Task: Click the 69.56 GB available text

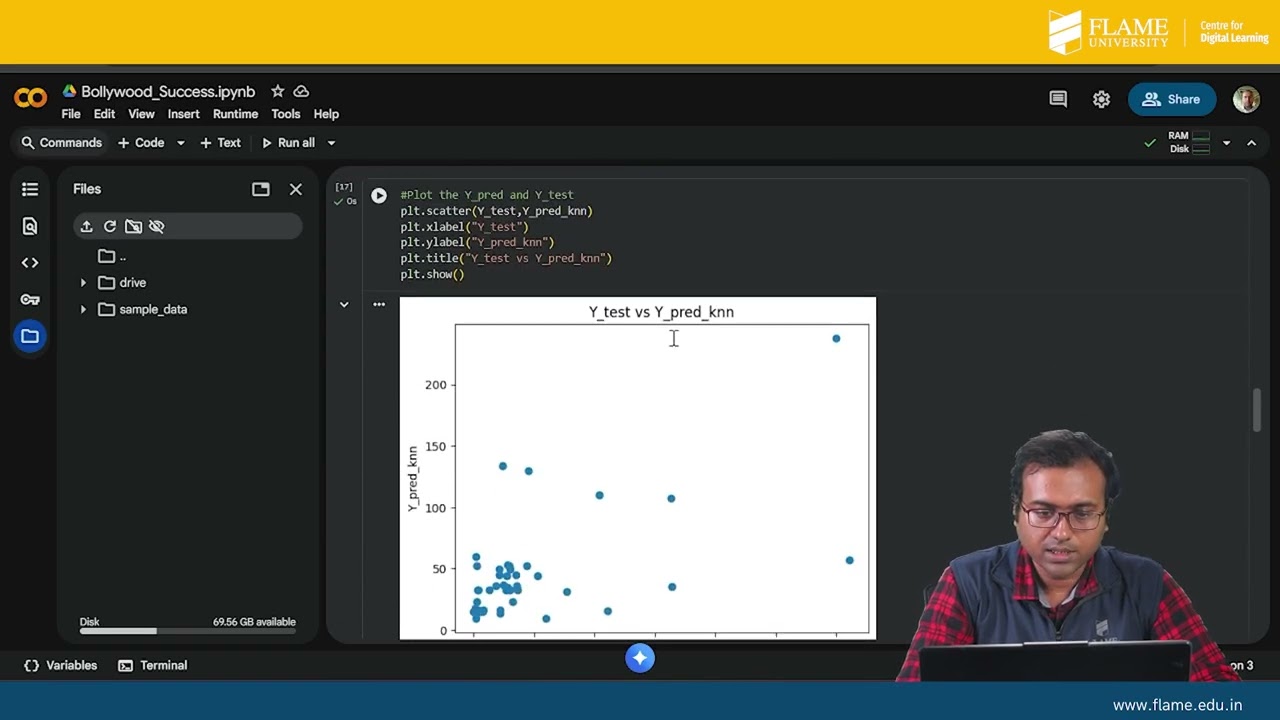Action: (254, 622)
